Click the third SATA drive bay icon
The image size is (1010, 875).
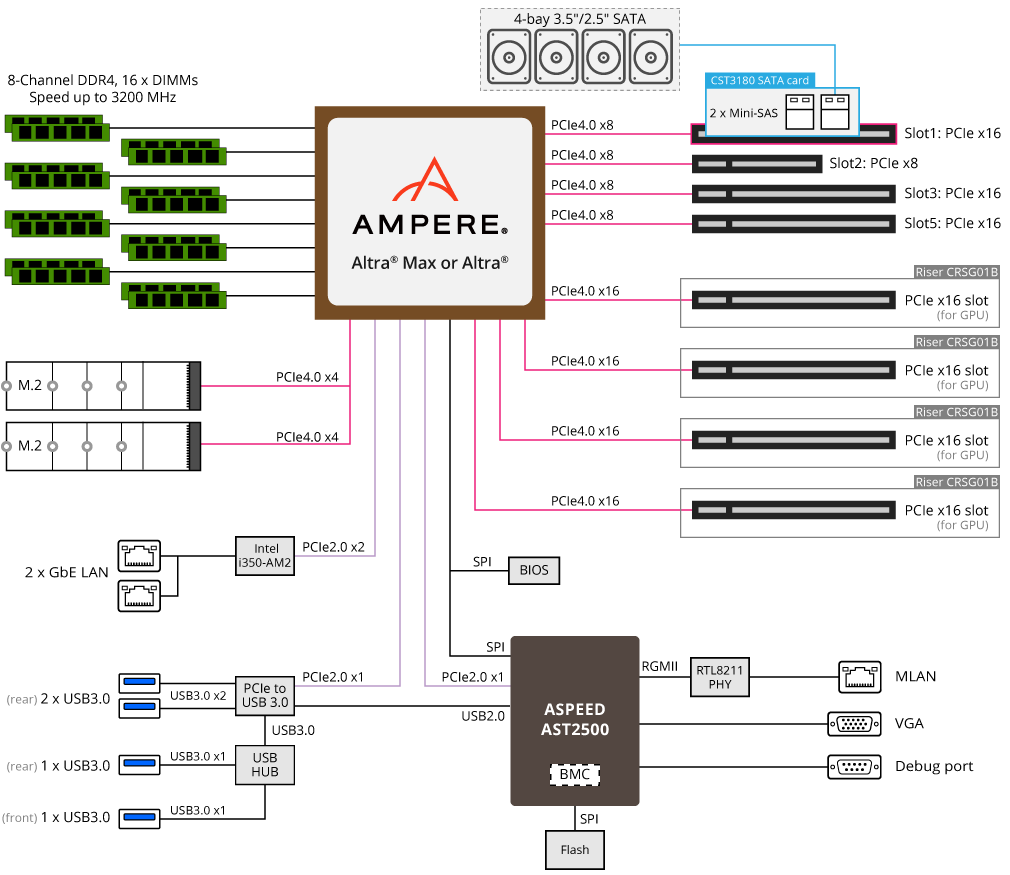[x=604, y=57]
